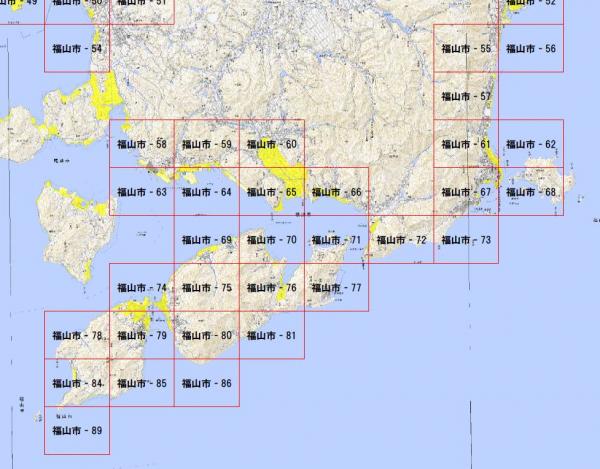Choose grid cell 福山市 - 65
This screenshot has width=600, height=469.
coord(272,192)
